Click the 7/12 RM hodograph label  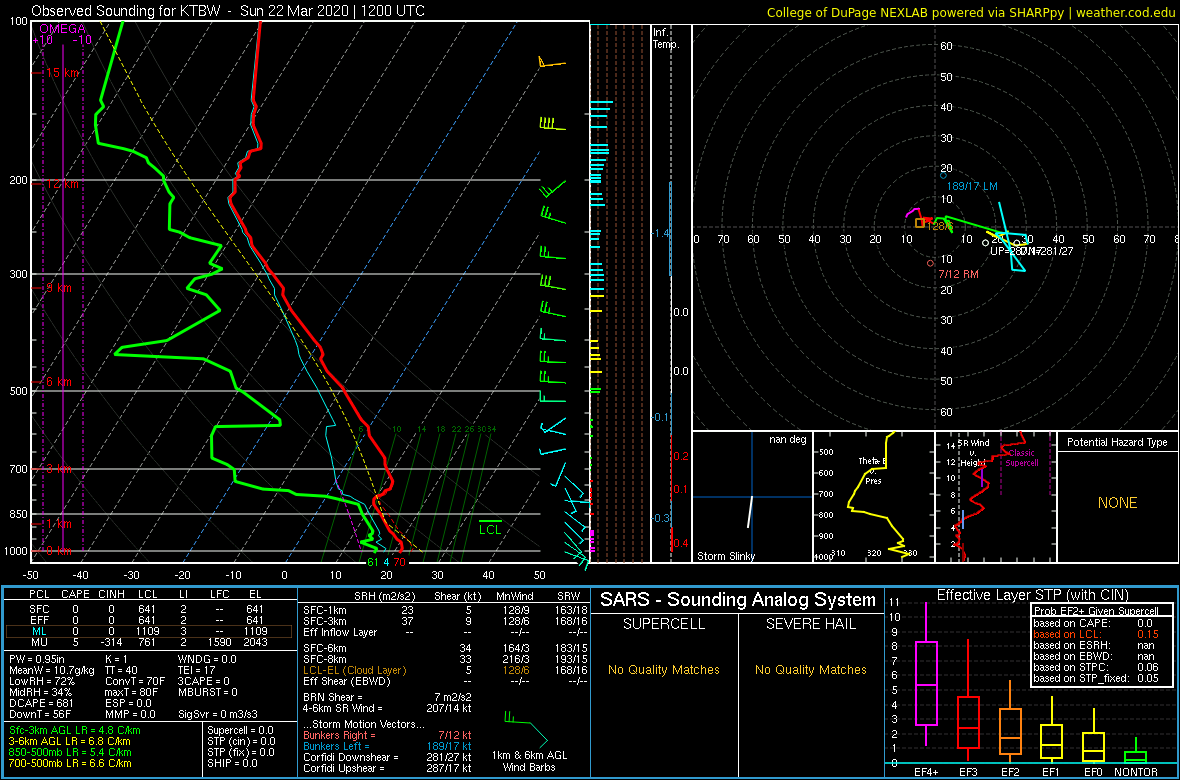pyautogui.click(x=959, y=275)
